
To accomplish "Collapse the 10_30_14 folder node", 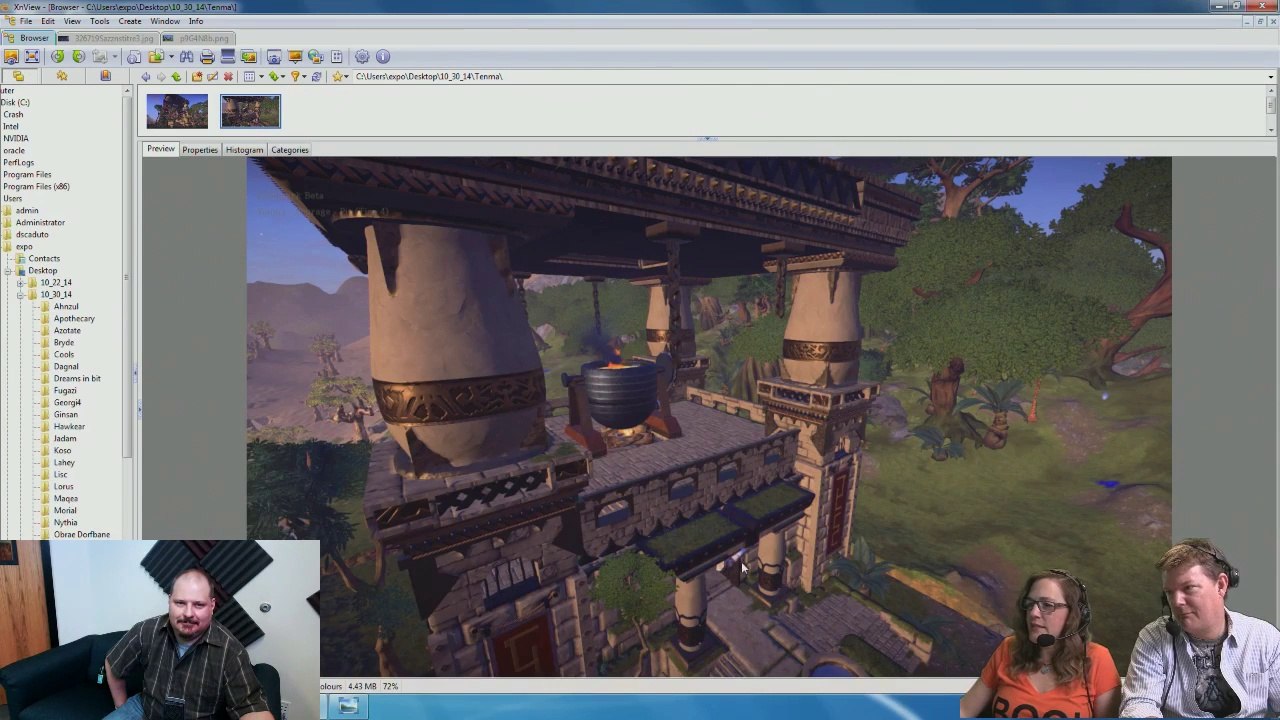I will click(x=20, y=295).
